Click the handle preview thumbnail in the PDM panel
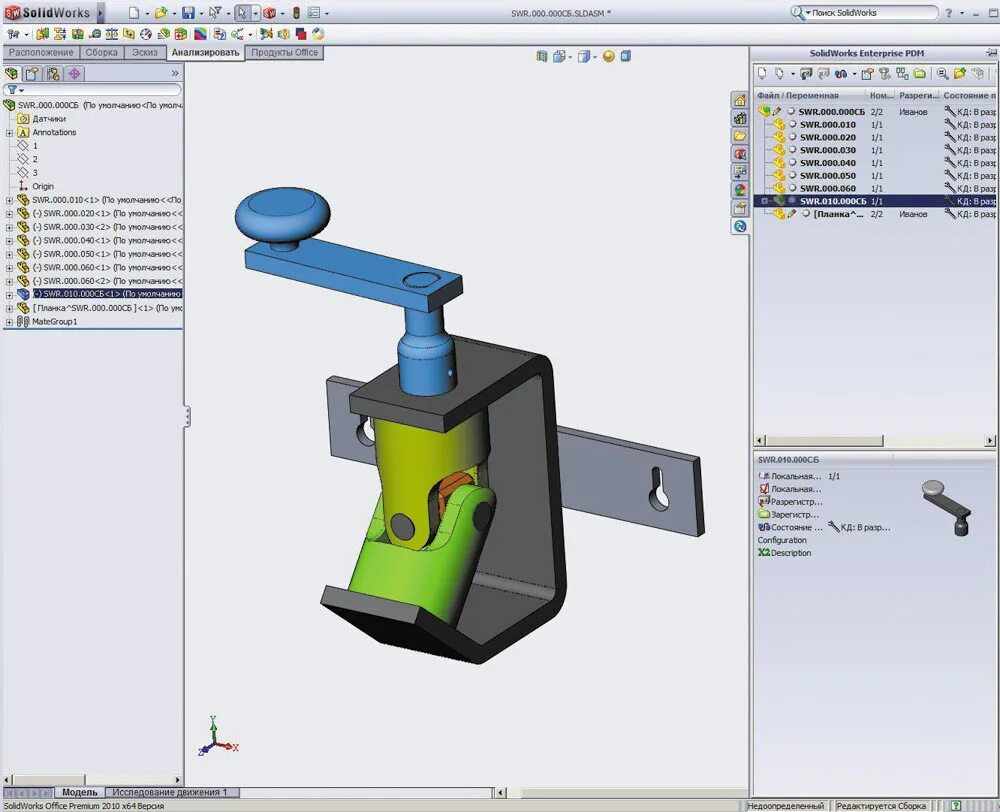1000x812 pixels. pyautogui.click(x=947, y=508)
